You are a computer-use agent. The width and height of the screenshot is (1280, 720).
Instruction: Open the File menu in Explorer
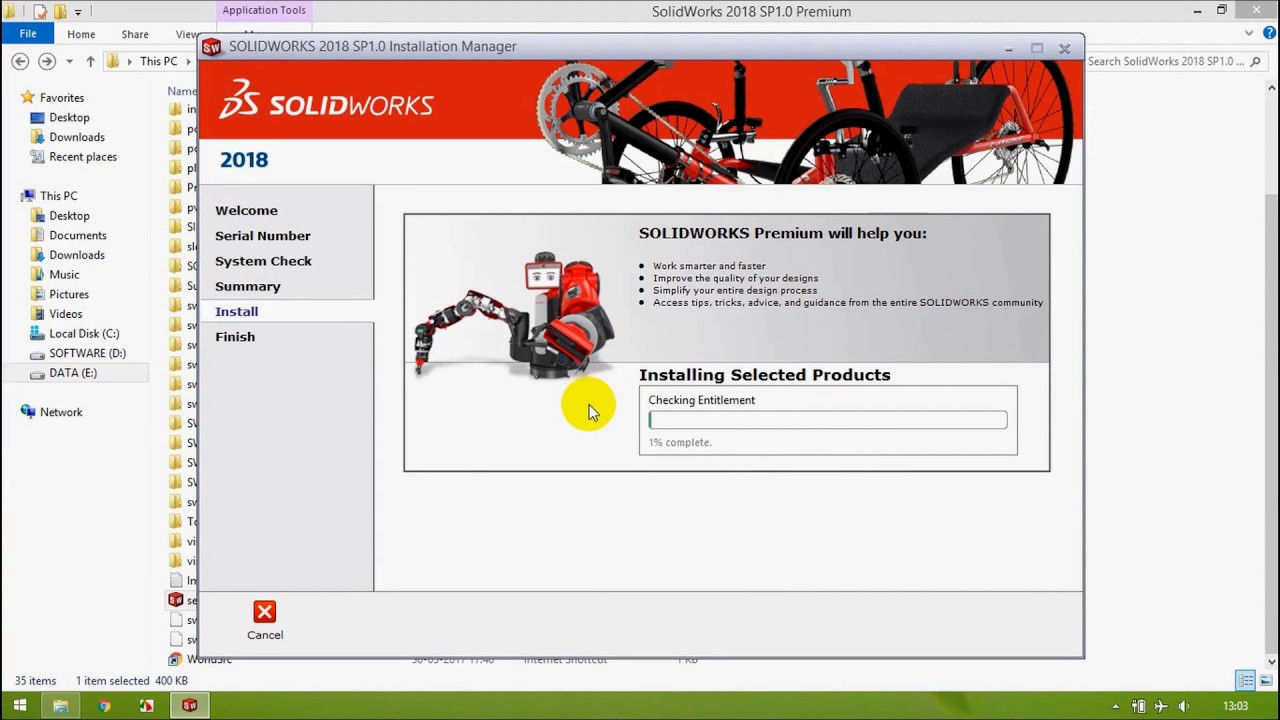pyautogui.click(x=28, y=34)
